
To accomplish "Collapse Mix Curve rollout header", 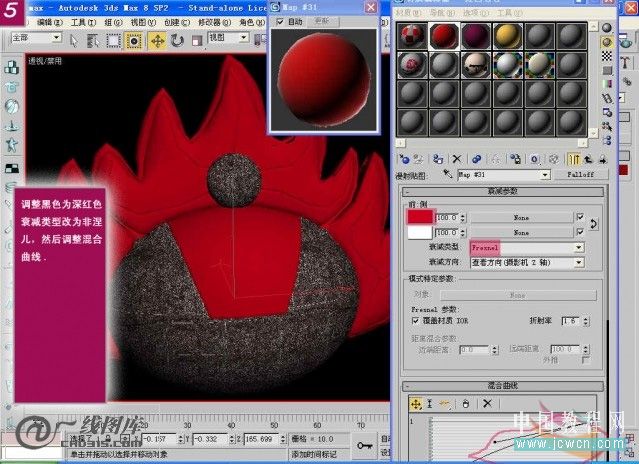I will pos(502,386).
